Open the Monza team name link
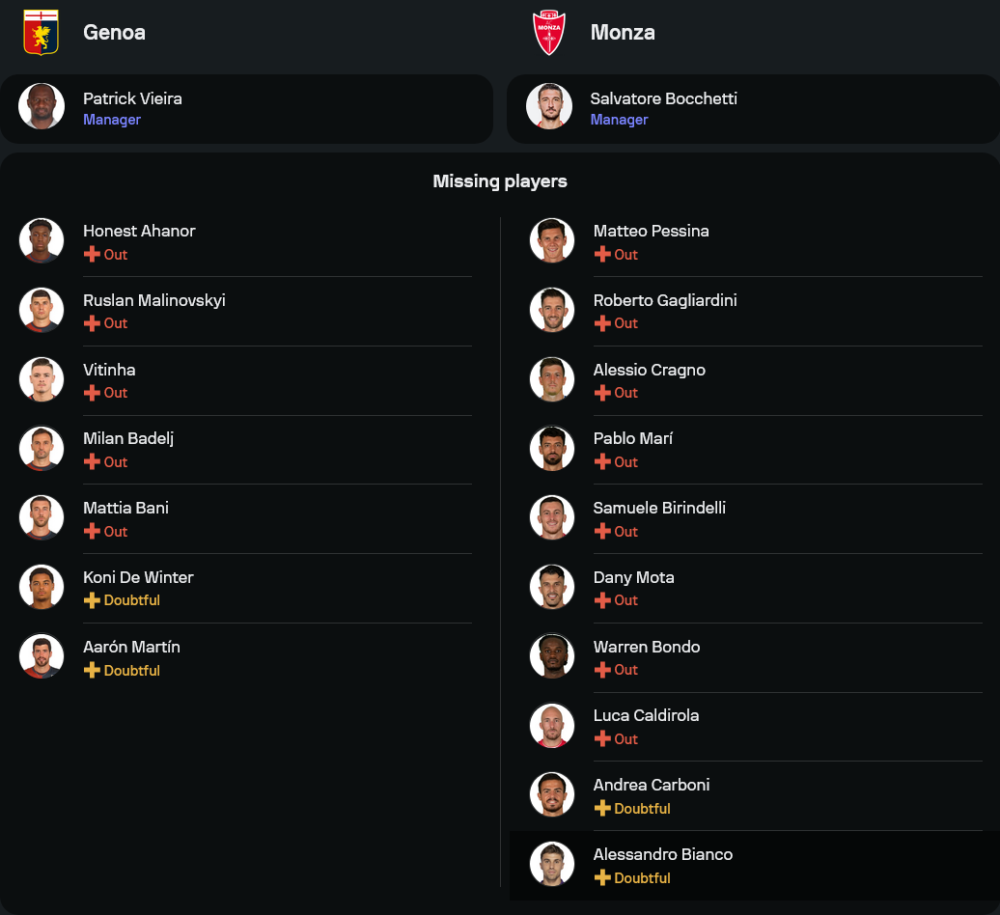This screenshot has width=1000, height=915. click(622, 32)
